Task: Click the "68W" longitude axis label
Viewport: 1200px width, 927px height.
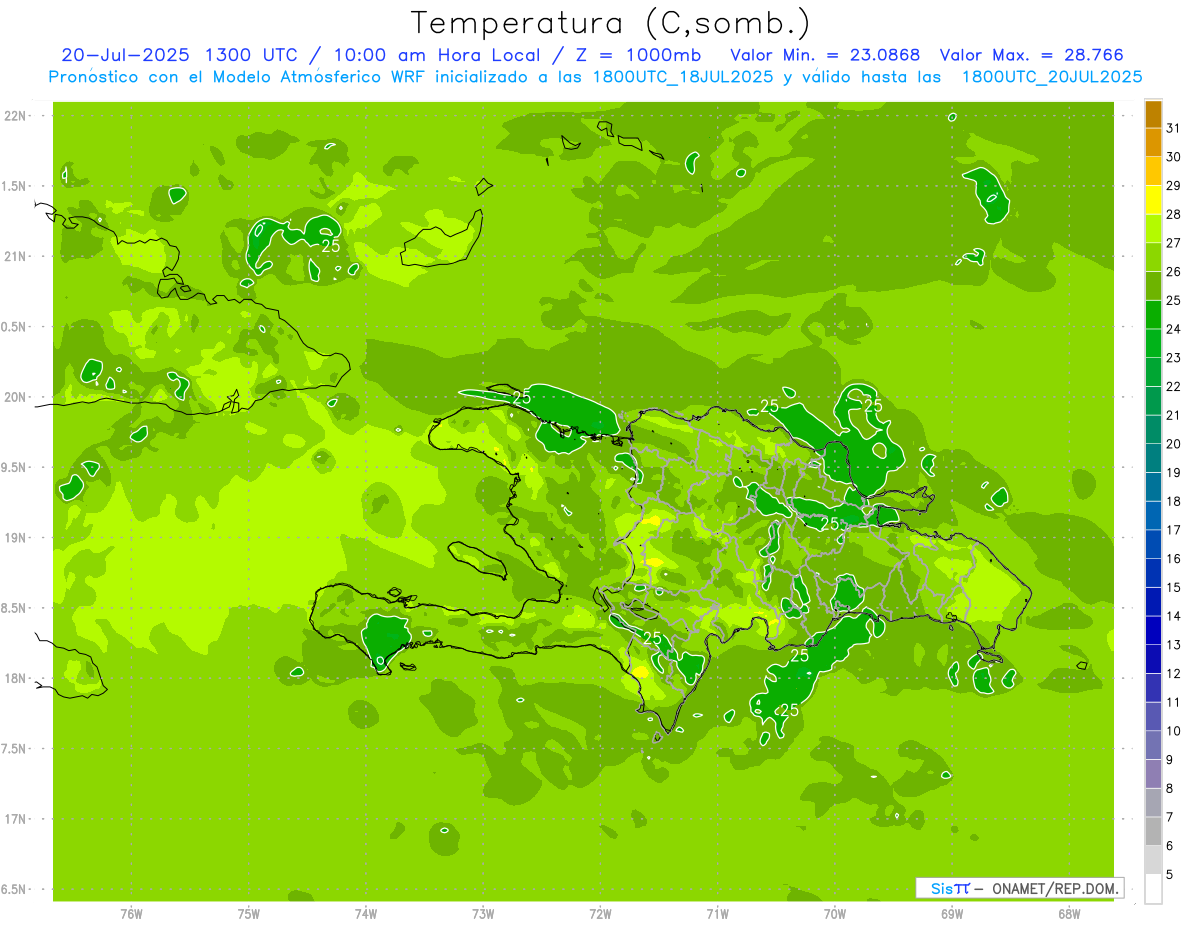Action: point(1069,913)
